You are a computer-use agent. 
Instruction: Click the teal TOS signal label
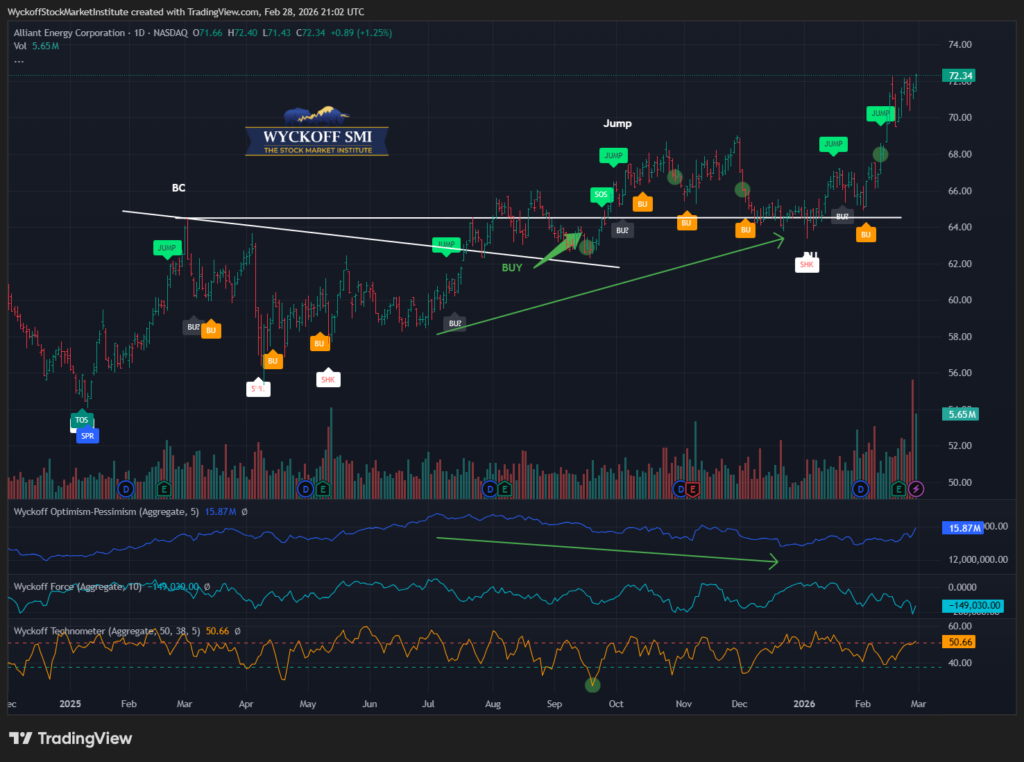80,421
